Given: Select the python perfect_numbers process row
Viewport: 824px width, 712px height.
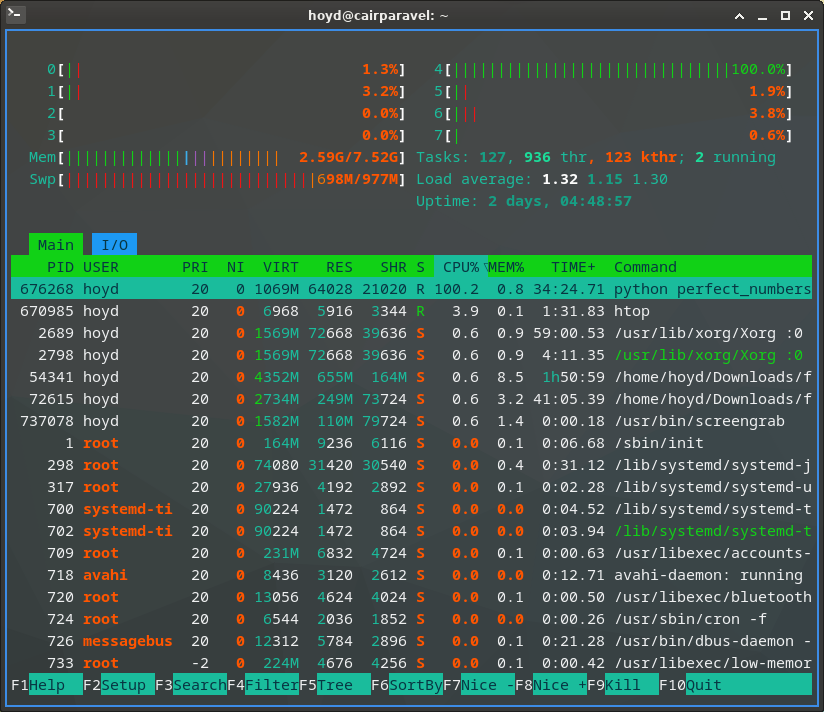Looking at the screenshot, I should coord(400,289).
